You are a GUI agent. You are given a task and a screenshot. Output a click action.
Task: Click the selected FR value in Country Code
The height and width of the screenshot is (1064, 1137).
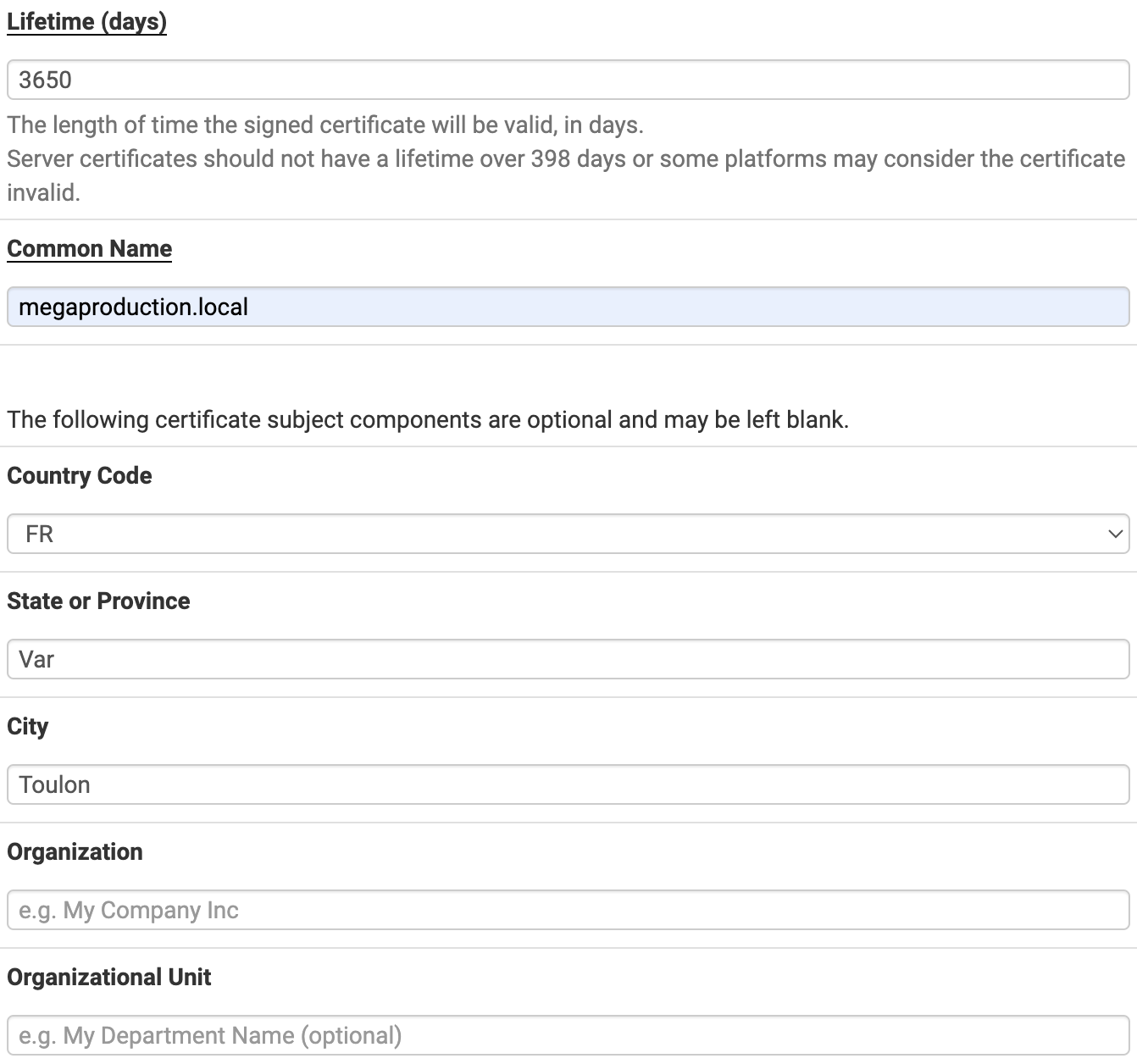(39, 535)
